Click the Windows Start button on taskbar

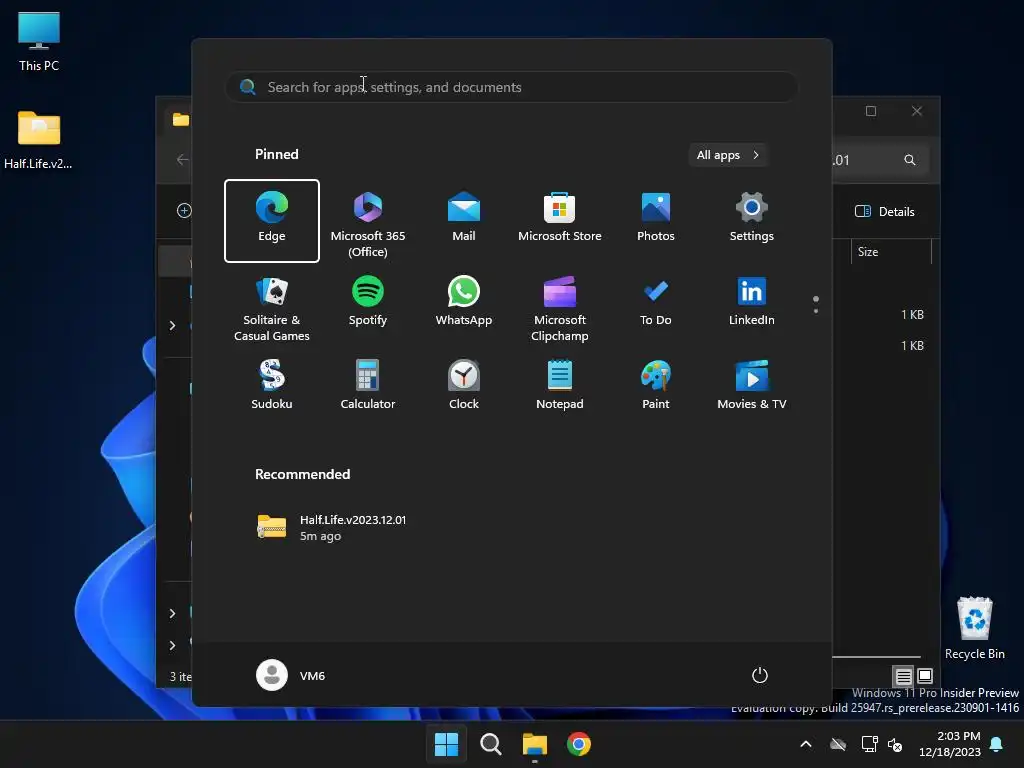click(447, 744)
